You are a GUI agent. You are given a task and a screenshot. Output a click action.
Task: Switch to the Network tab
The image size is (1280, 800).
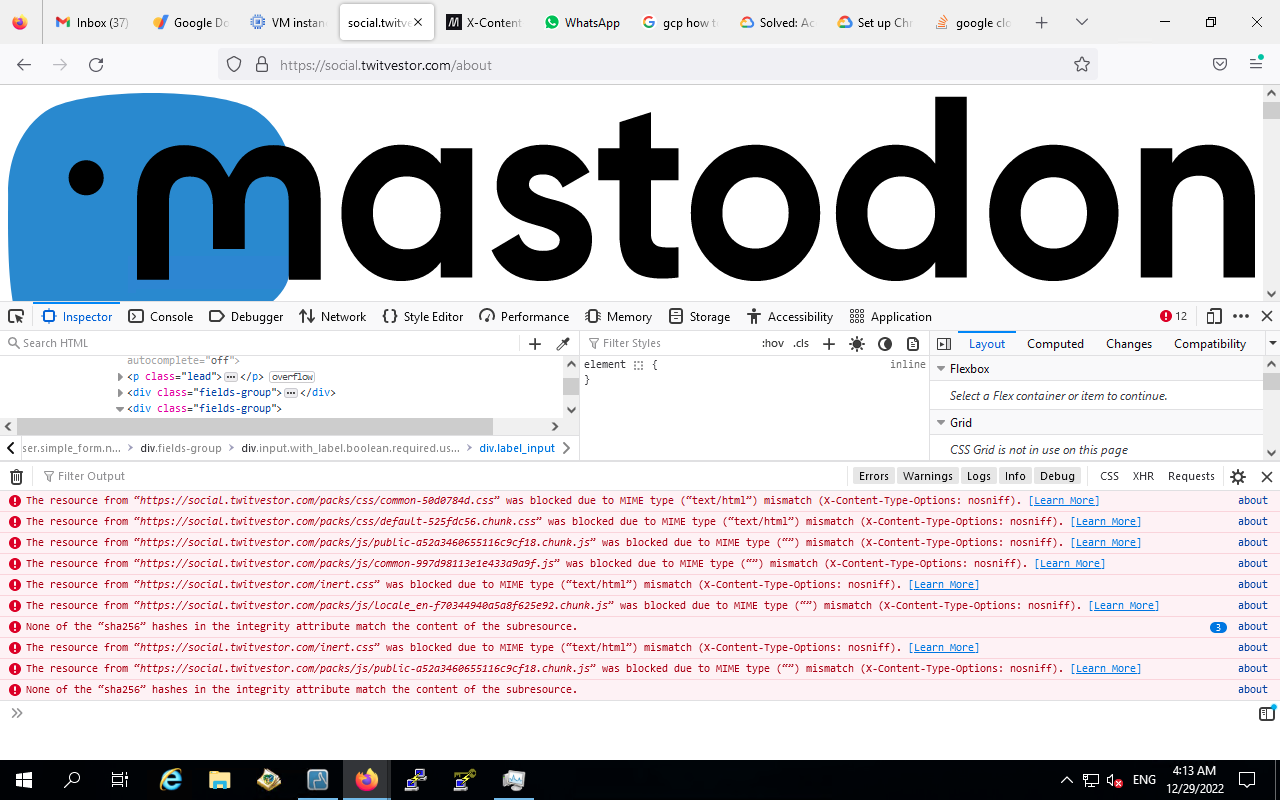pyautogui.click(x=333, y=316)
